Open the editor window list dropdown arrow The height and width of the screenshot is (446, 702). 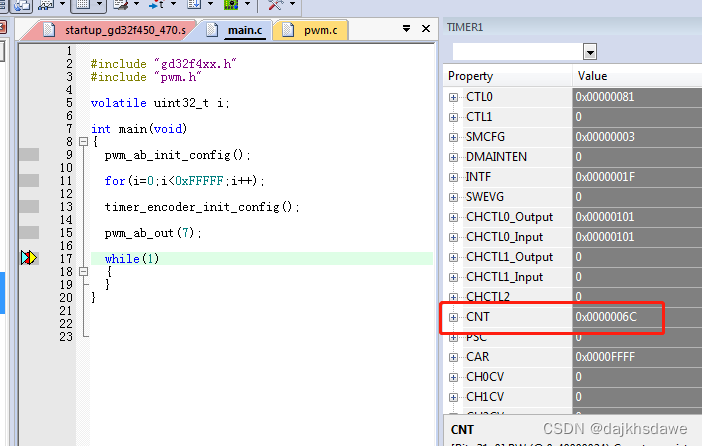click(x=406, y=29)
